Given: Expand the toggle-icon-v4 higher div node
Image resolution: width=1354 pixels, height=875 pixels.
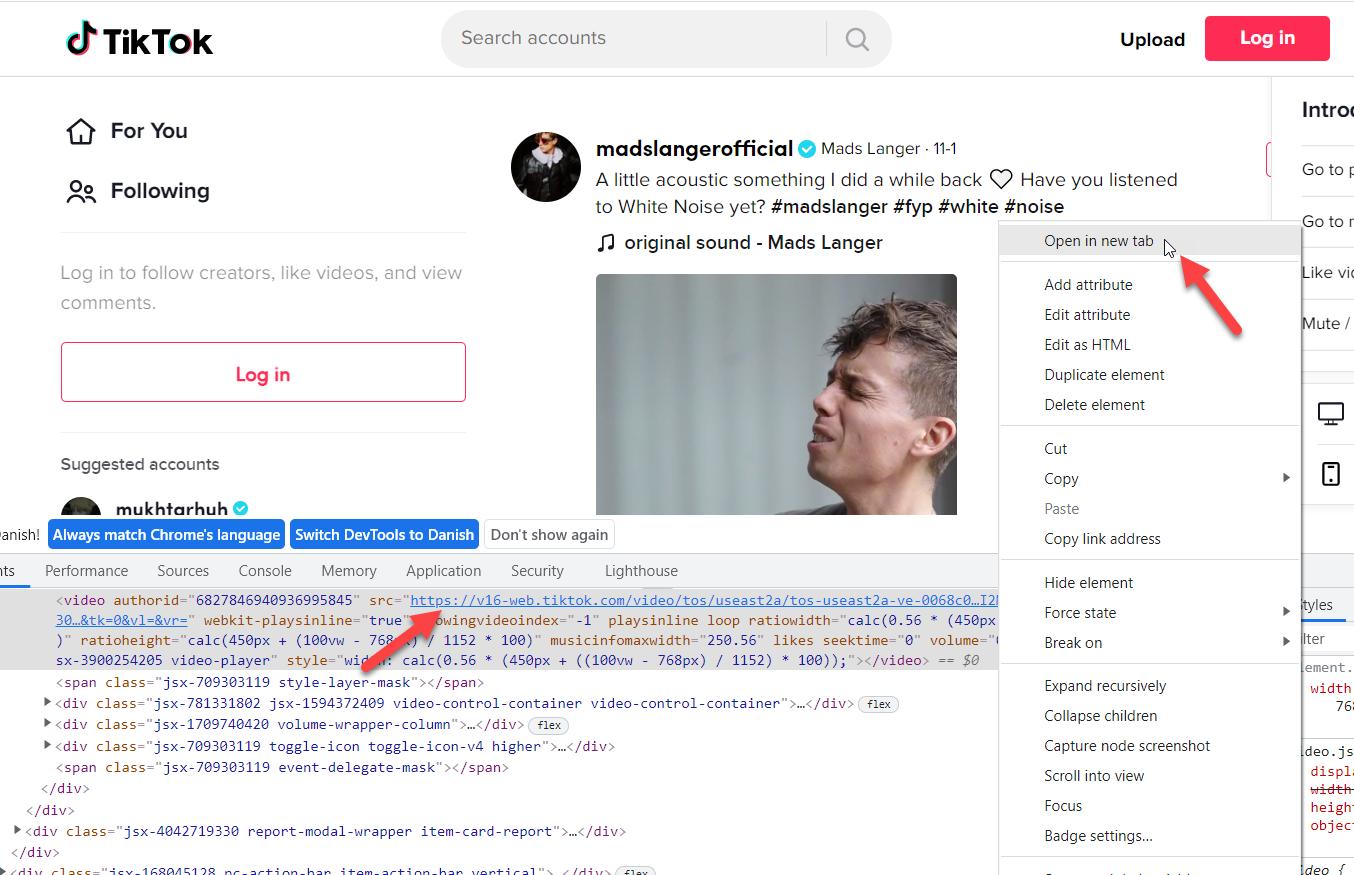Looking at the screenshot, I should pos(48,746).
